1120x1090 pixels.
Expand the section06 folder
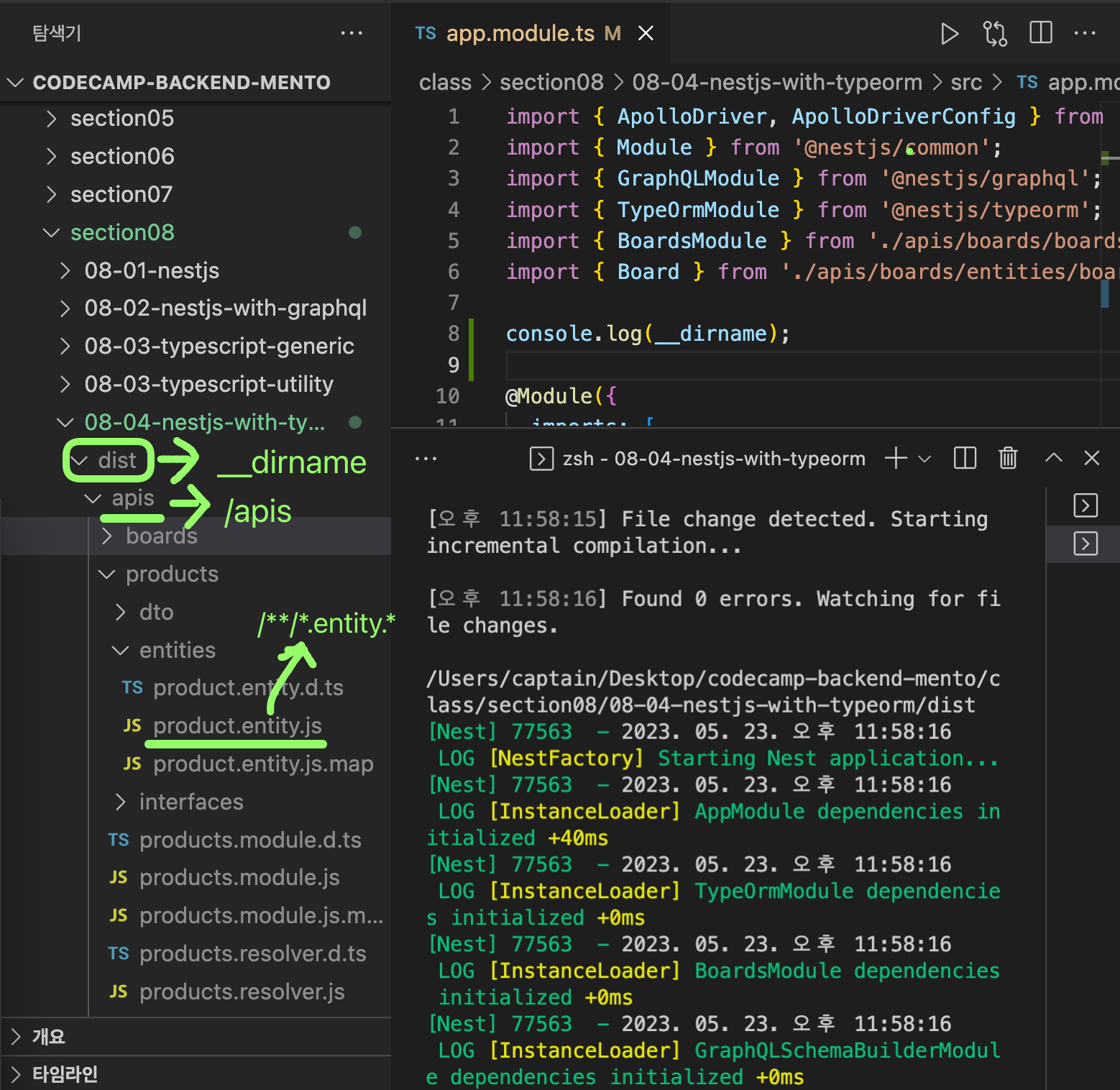pyautogui.click(x=196, y=157)
